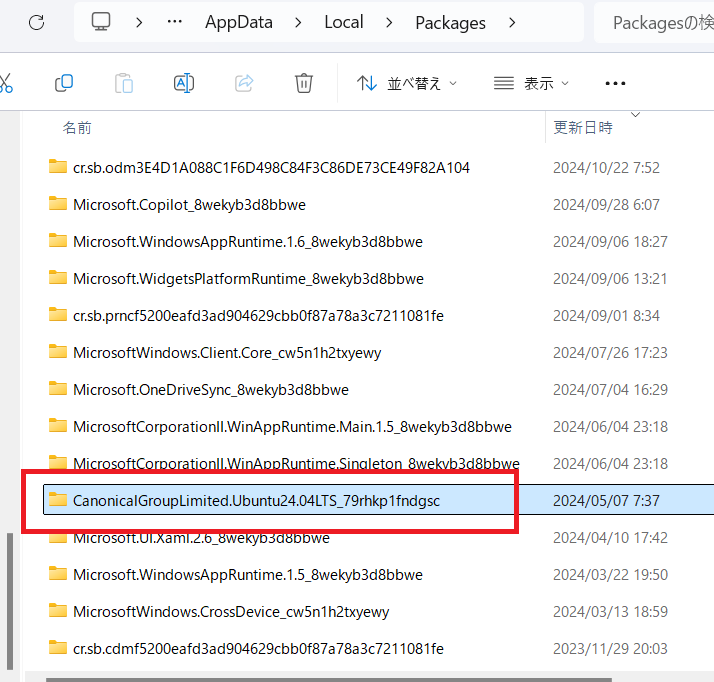Open the 更新日時 column filter chevron

pos(636,115)
